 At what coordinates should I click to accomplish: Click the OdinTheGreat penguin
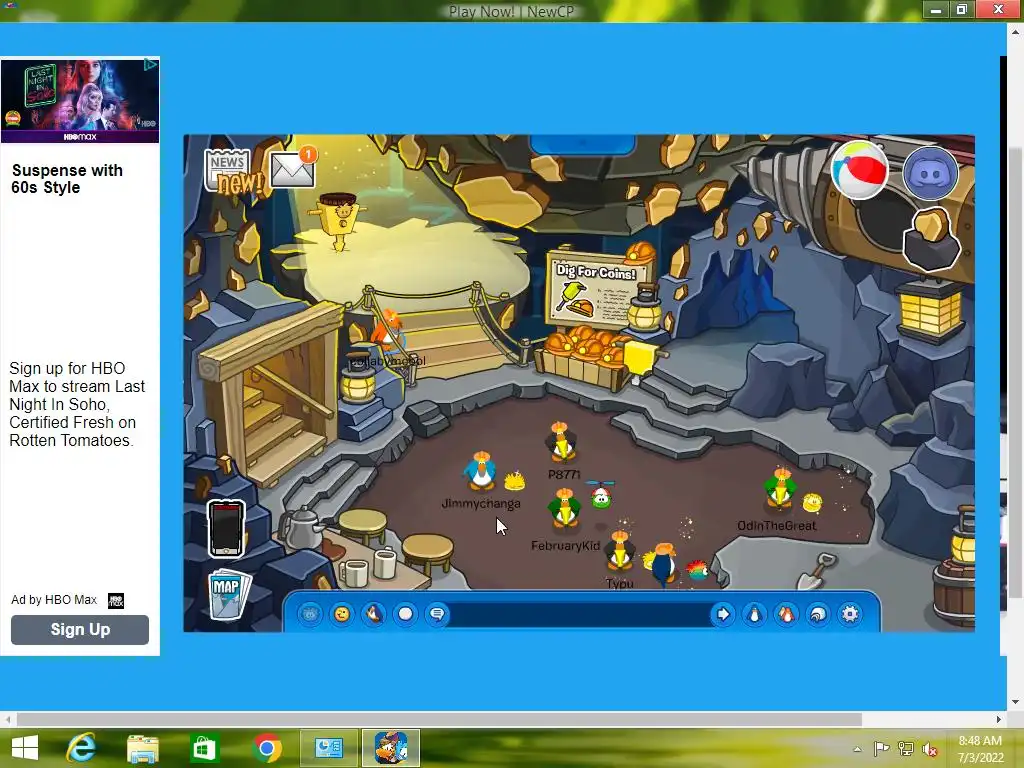click(x=780, y=488)
